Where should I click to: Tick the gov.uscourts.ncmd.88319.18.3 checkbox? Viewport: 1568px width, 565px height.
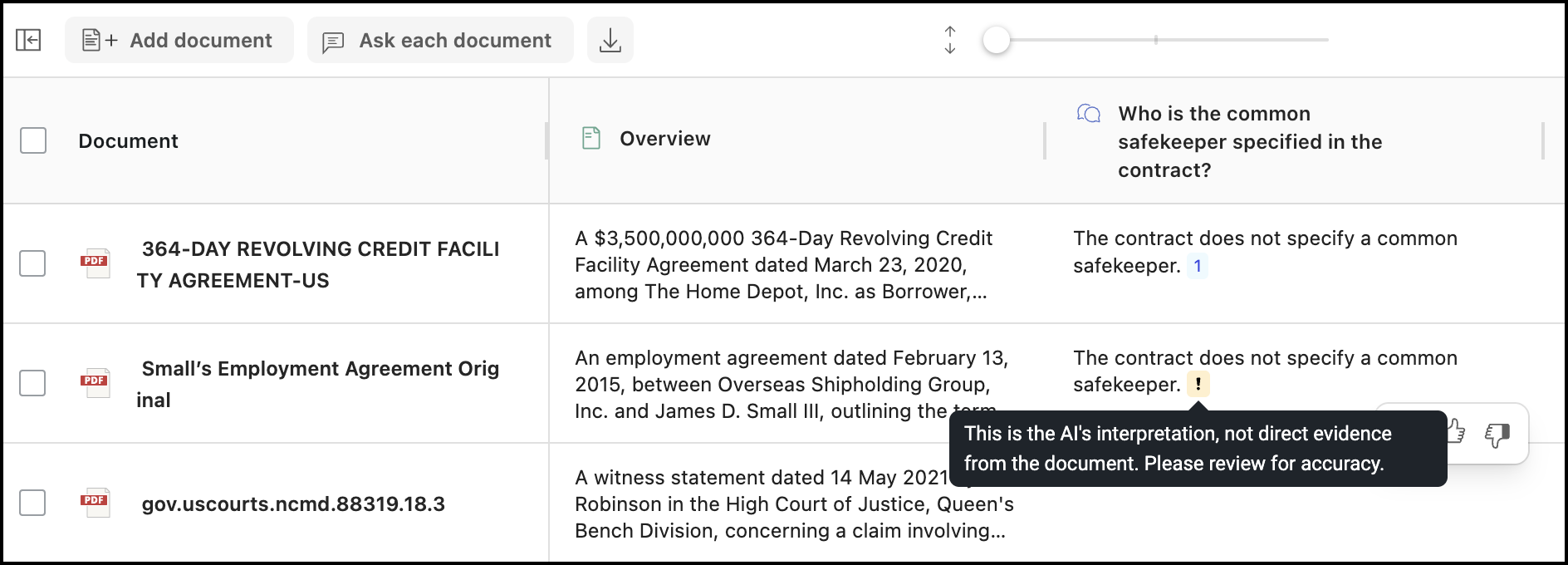click(33, 503)
